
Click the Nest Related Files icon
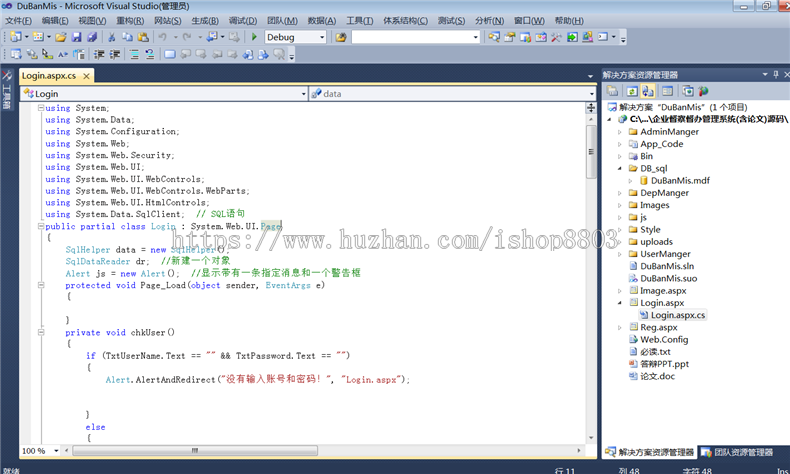point(648,91)
